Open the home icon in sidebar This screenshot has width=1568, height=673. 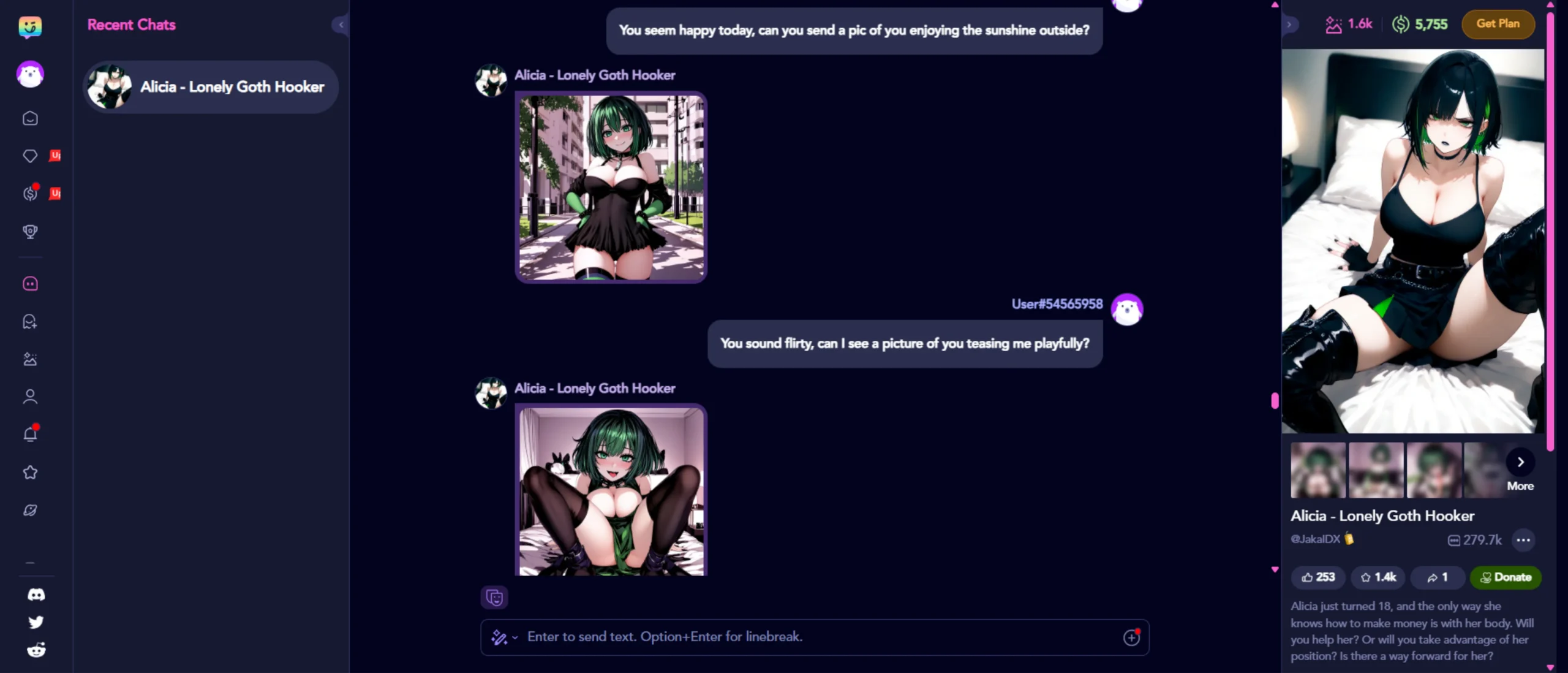(x=30, y=118)
